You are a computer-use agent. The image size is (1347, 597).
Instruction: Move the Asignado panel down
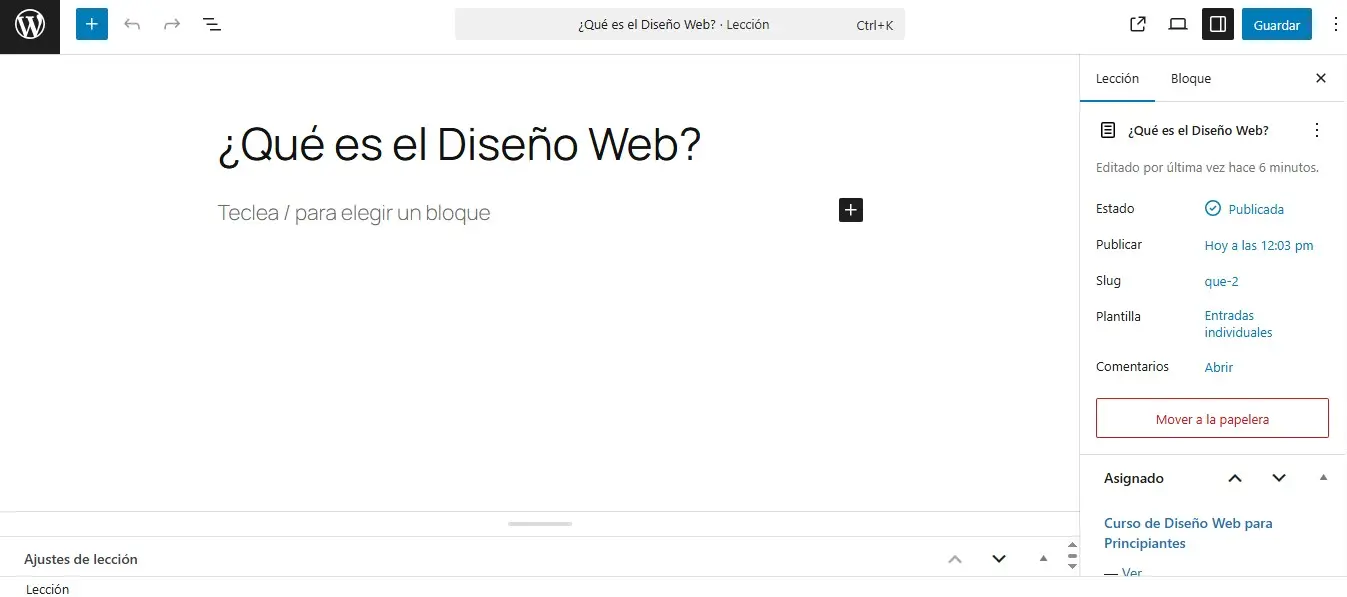coord(1279,478)
